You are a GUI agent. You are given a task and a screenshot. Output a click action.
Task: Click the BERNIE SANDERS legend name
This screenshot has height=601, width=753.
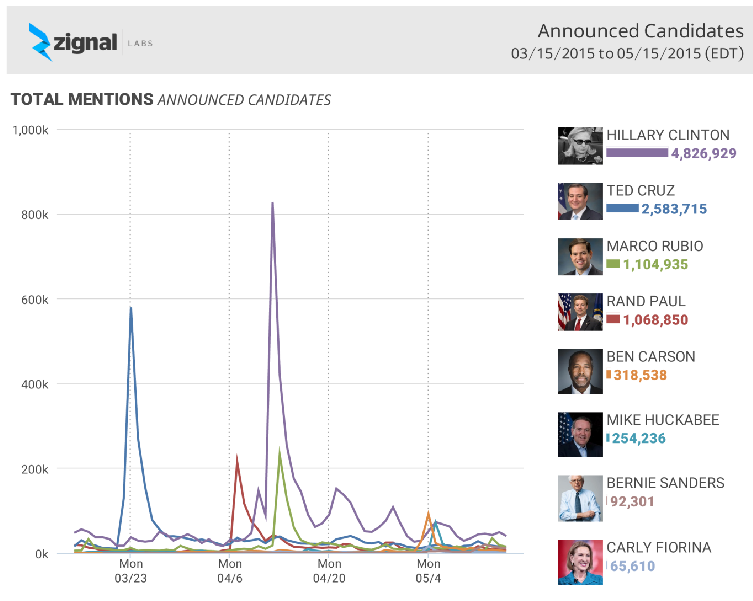tap(665, 483)
